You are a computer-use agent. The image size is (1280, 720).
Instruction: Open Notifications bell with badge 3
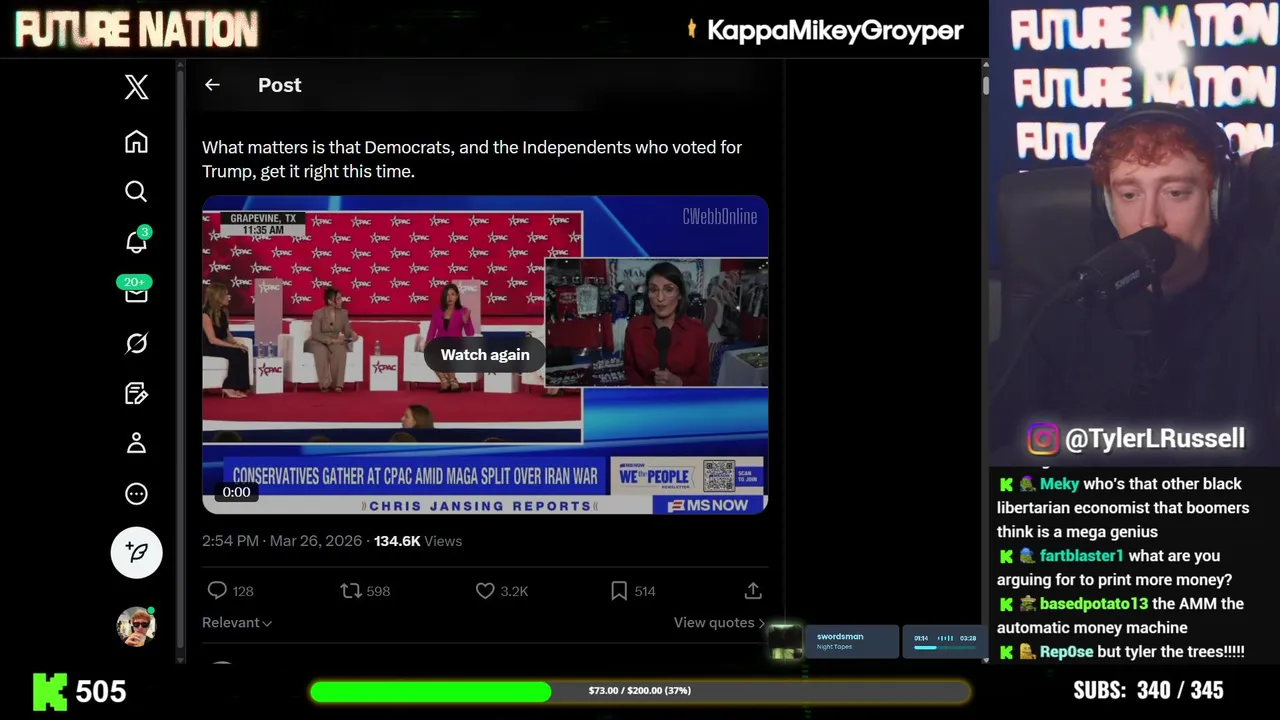[x=136, y=242]
